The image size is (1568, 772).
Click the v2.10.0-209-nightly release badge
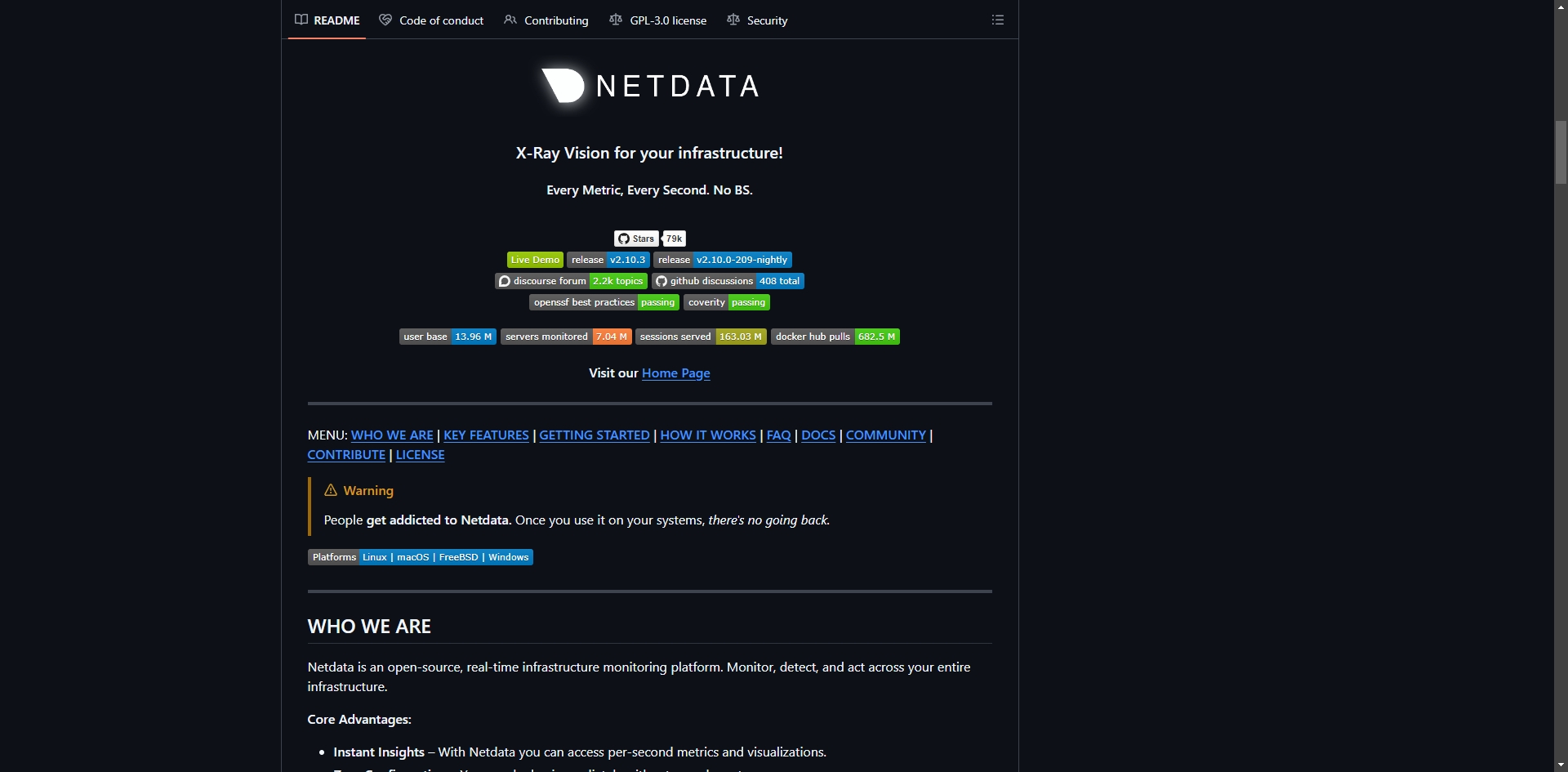(723, 260)
